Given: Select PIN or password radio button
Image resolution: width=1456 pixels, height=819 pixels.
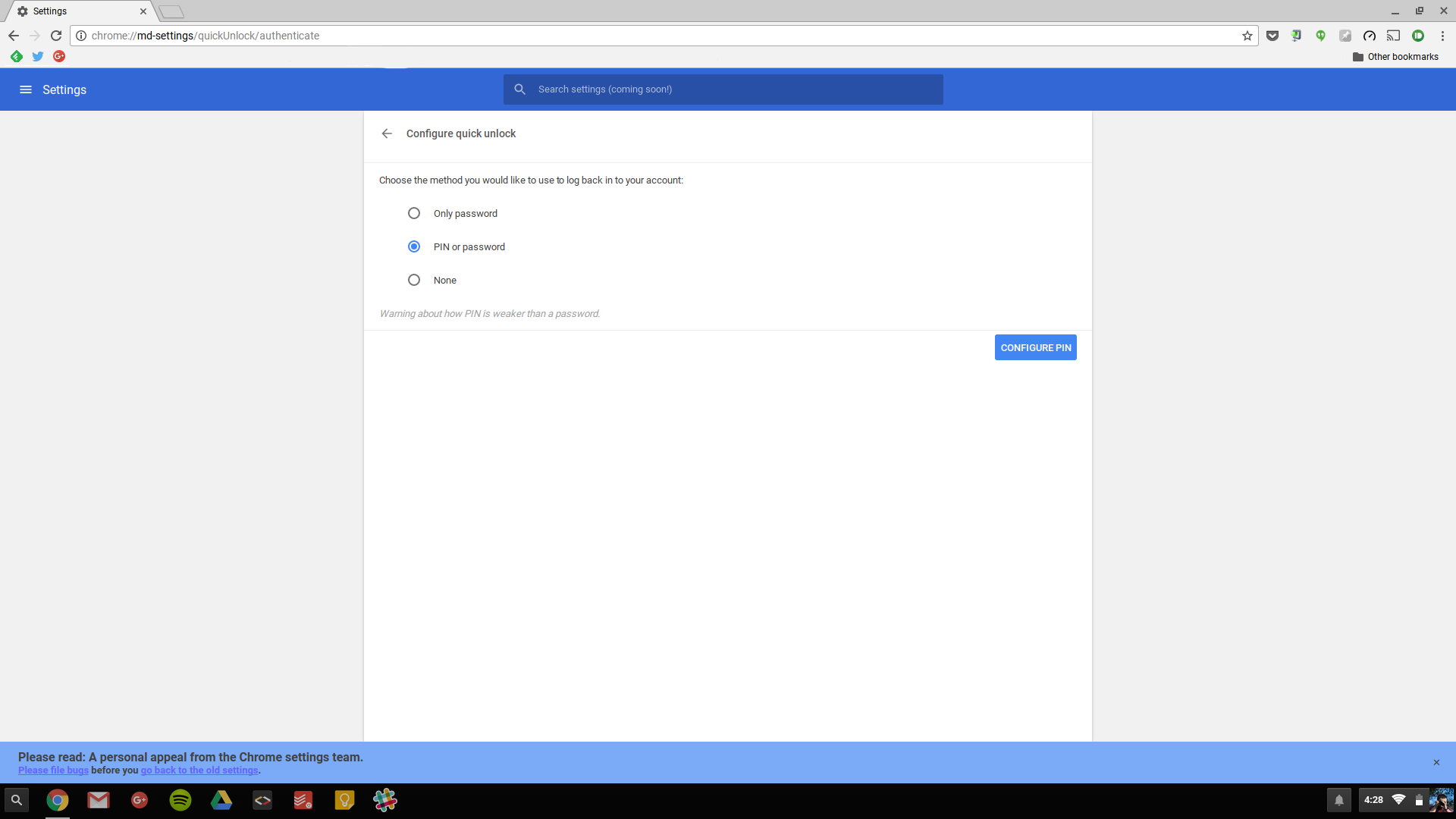Looking at the screenshot, I should click(x=414, y=246).
